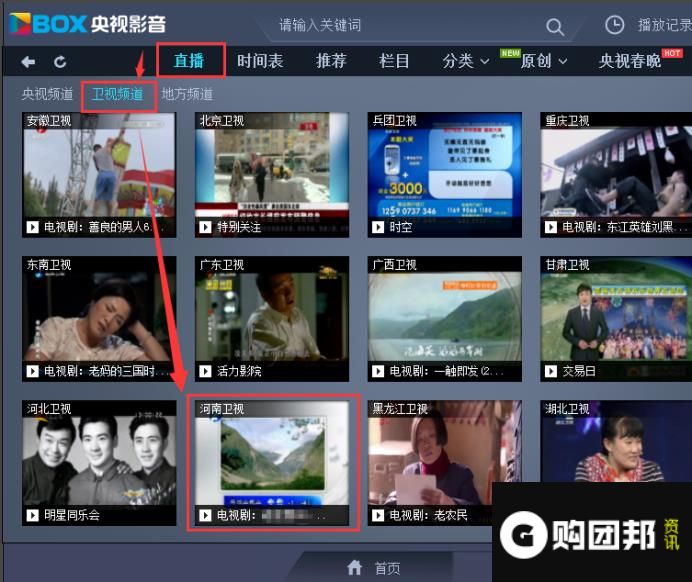Click the 播放记录 link
The image size is (692, 582).
665,25
